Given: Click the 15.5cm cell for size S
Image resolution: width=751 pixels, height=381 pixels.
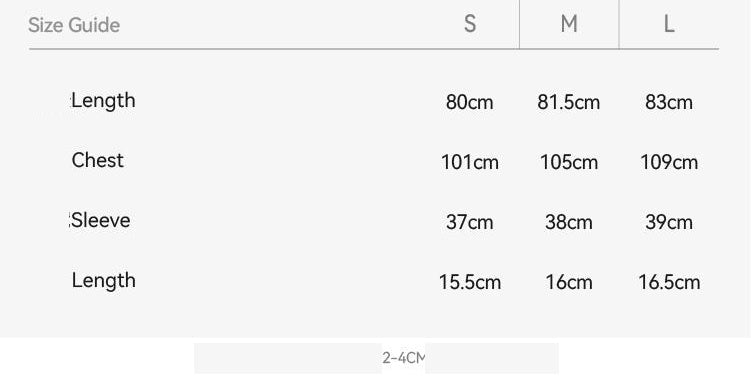Looking at the screenshot, I should click(470, 282).
